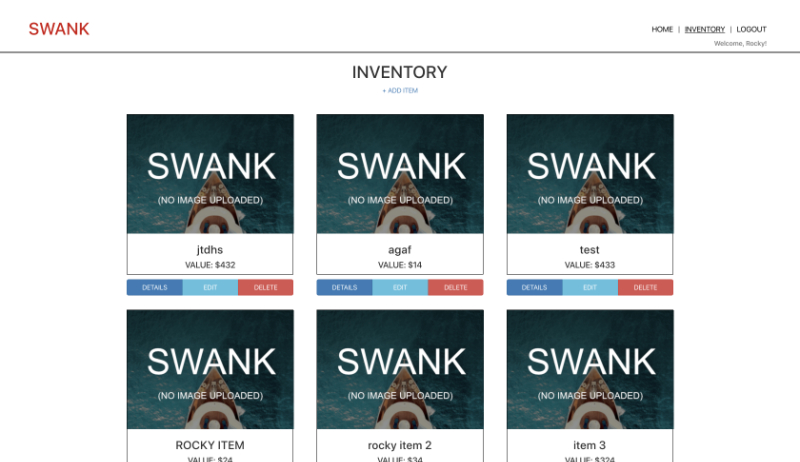Screen dimensions: 800x462
Task: Select the test item thumbnail image
Action: click(590, 174)
